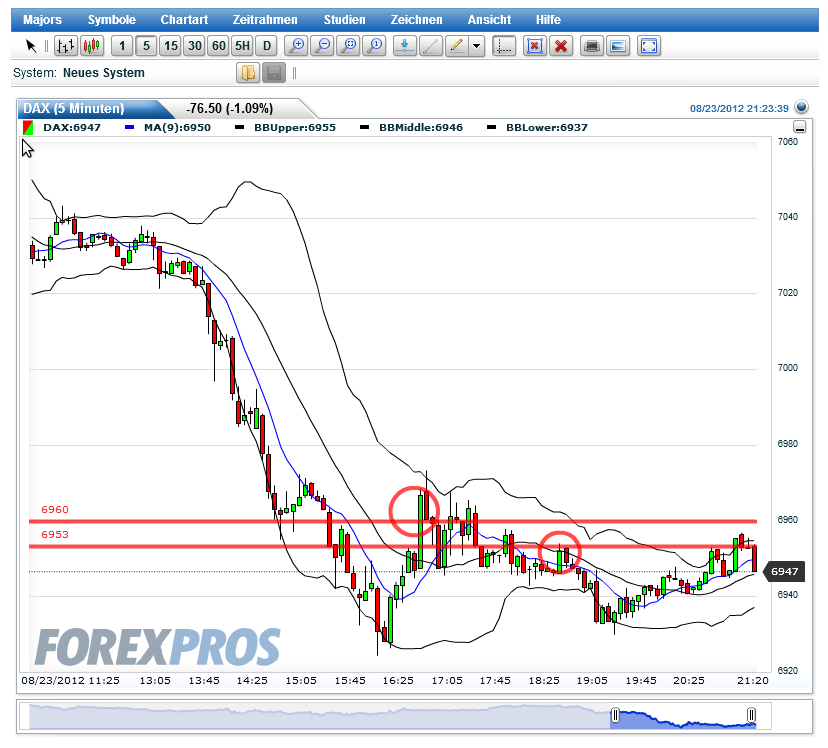Screen dimensions: 828x748
Task: Select the pencil drawing tool
Action: [457, 46]
